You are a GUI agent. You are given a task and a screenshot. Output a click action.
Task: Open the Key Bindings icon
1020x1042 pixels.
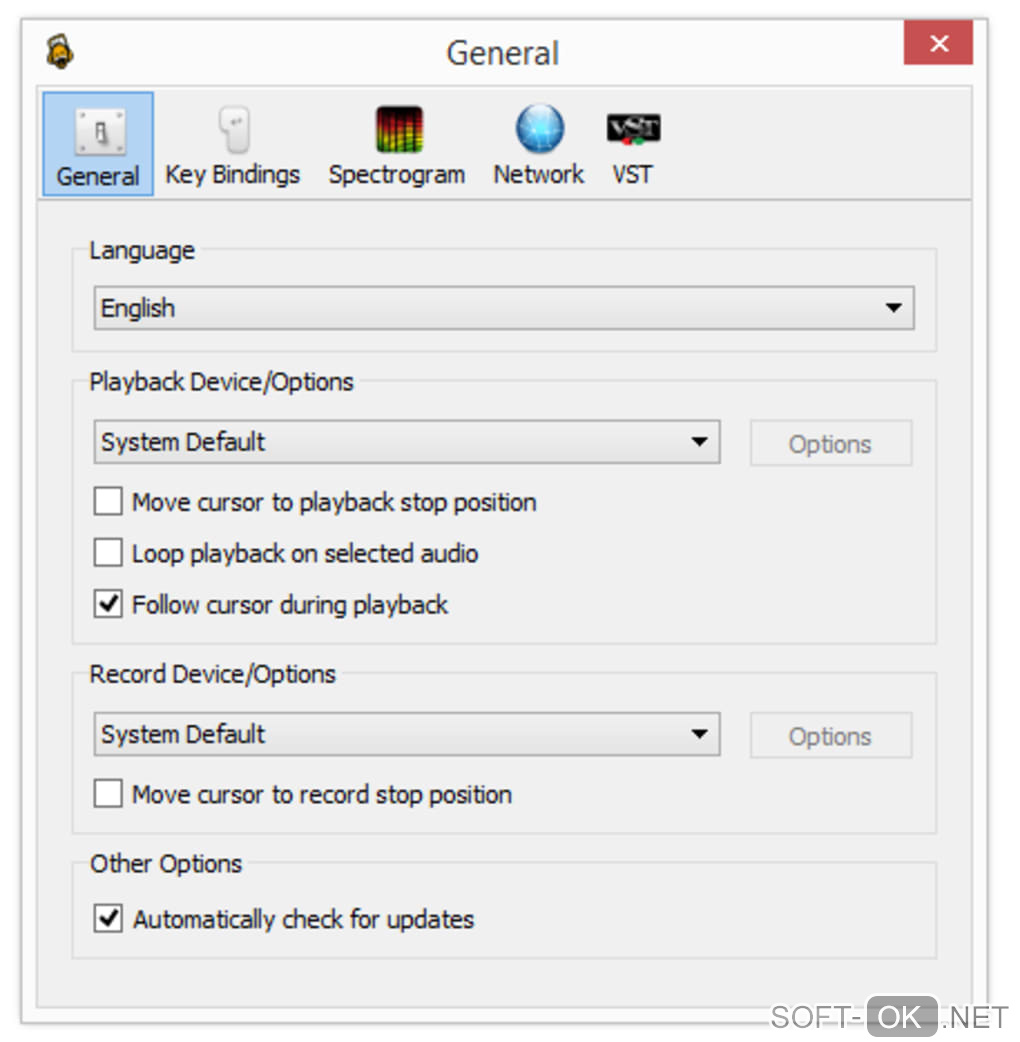pyautogui.click(x=233, y=130)
